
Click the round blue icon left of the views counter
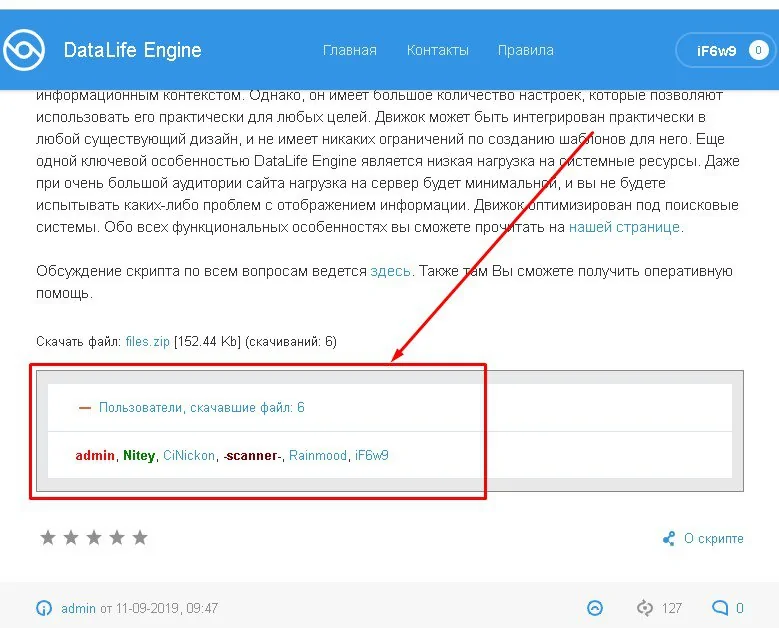coord(595,608)
